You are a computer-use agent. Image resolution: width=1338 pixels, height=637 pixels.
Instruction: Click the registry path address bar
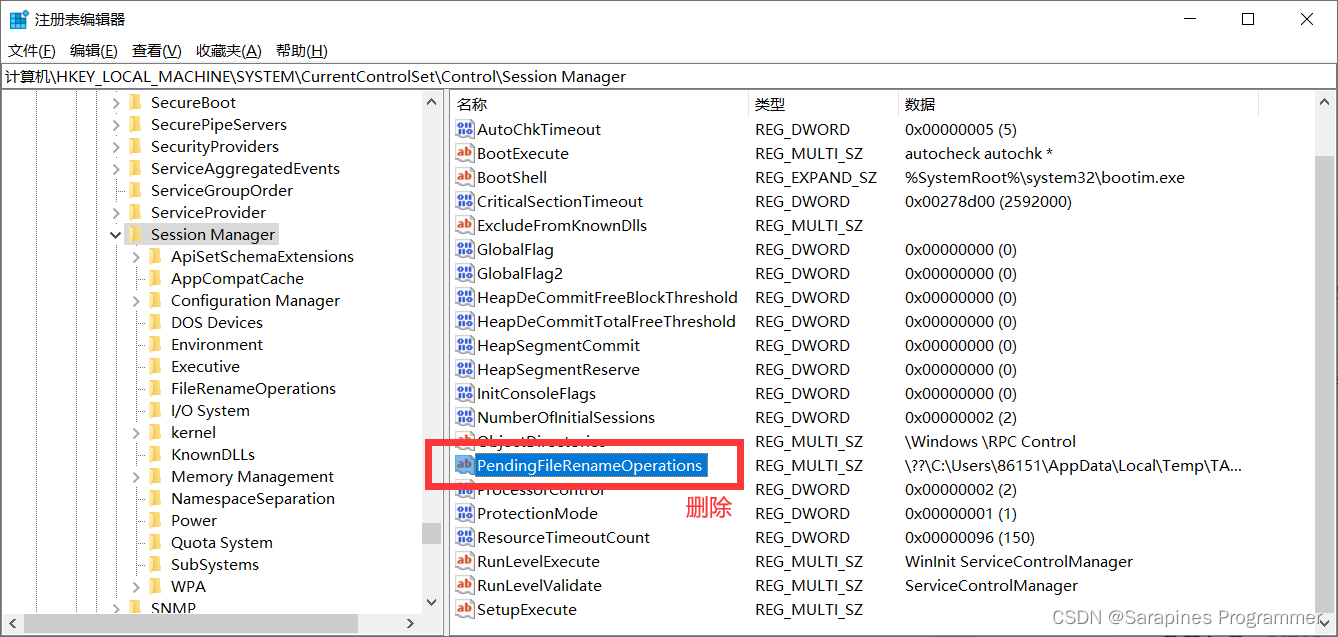668,76
